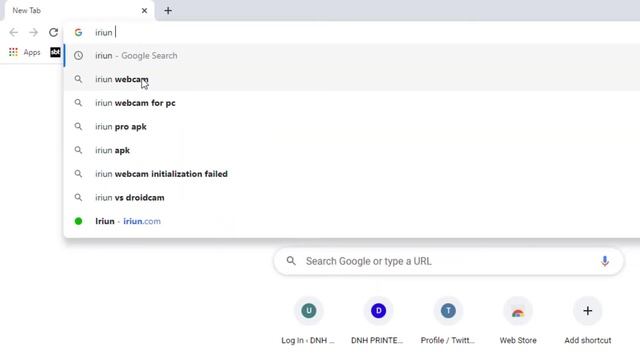This screenshot has width=640, height=360.
Task: Click the browser back arrow
Action: [13, 32]
